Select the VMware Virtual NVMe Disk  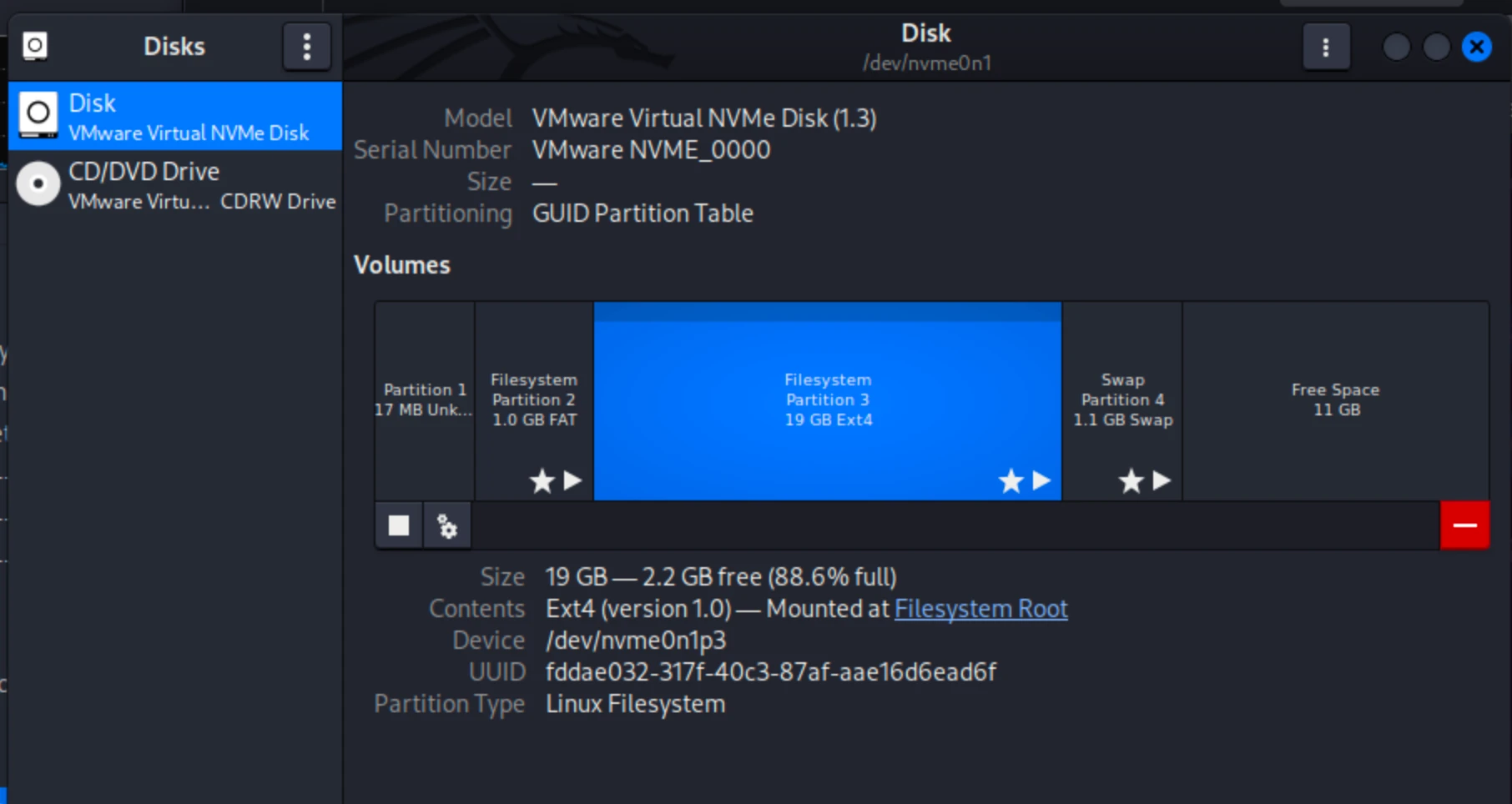point(188,117)
